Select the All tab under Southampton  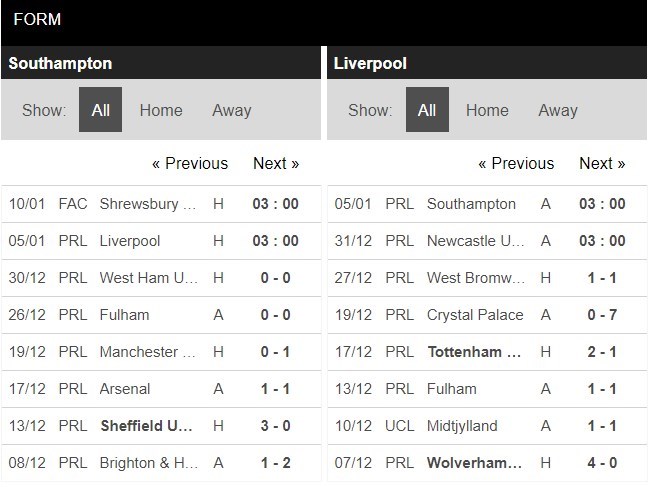click(101, 110)
